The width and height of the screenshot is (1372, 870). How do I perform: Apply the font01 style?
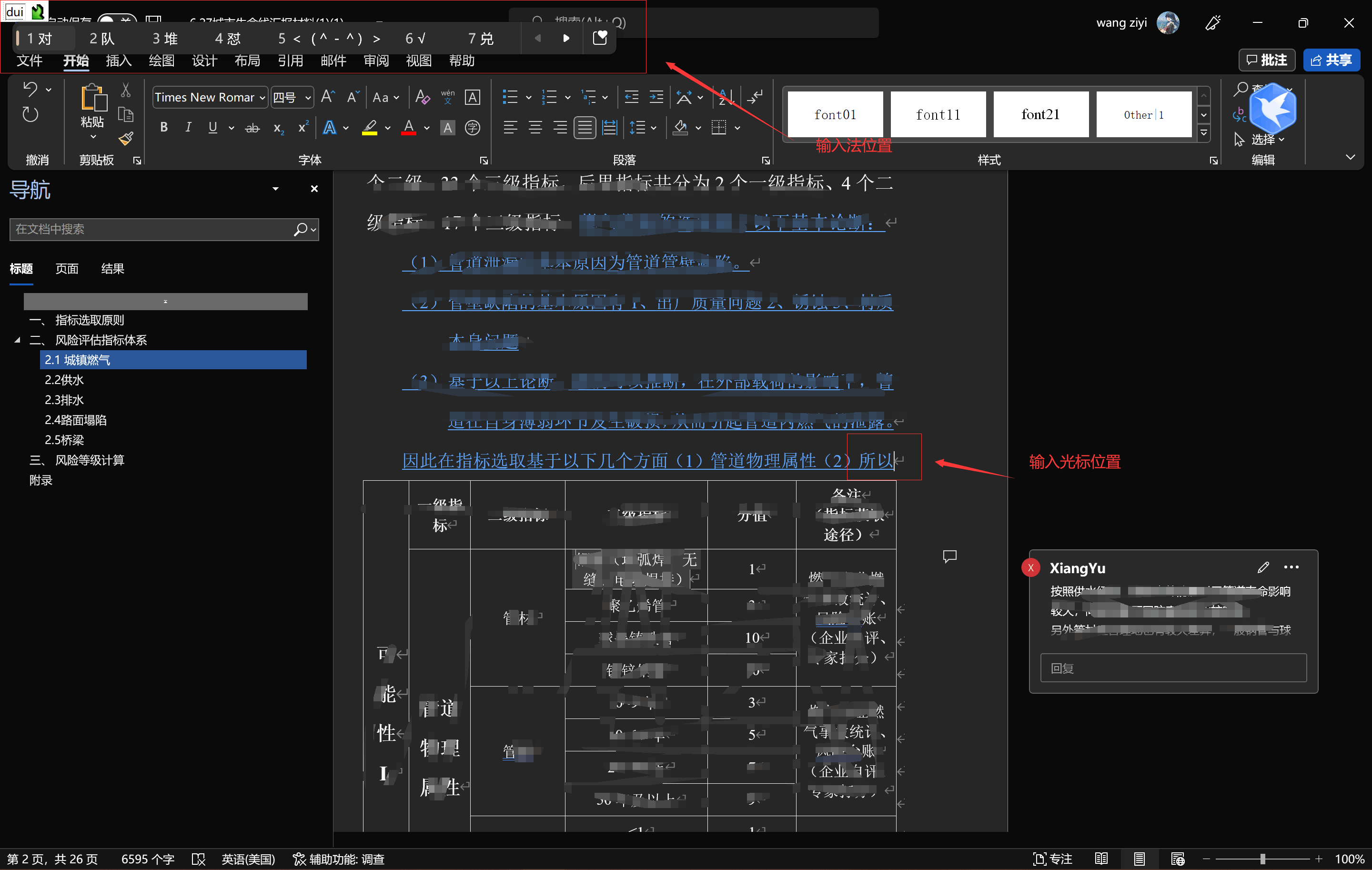pyautogui.click(x=835, y=114)
